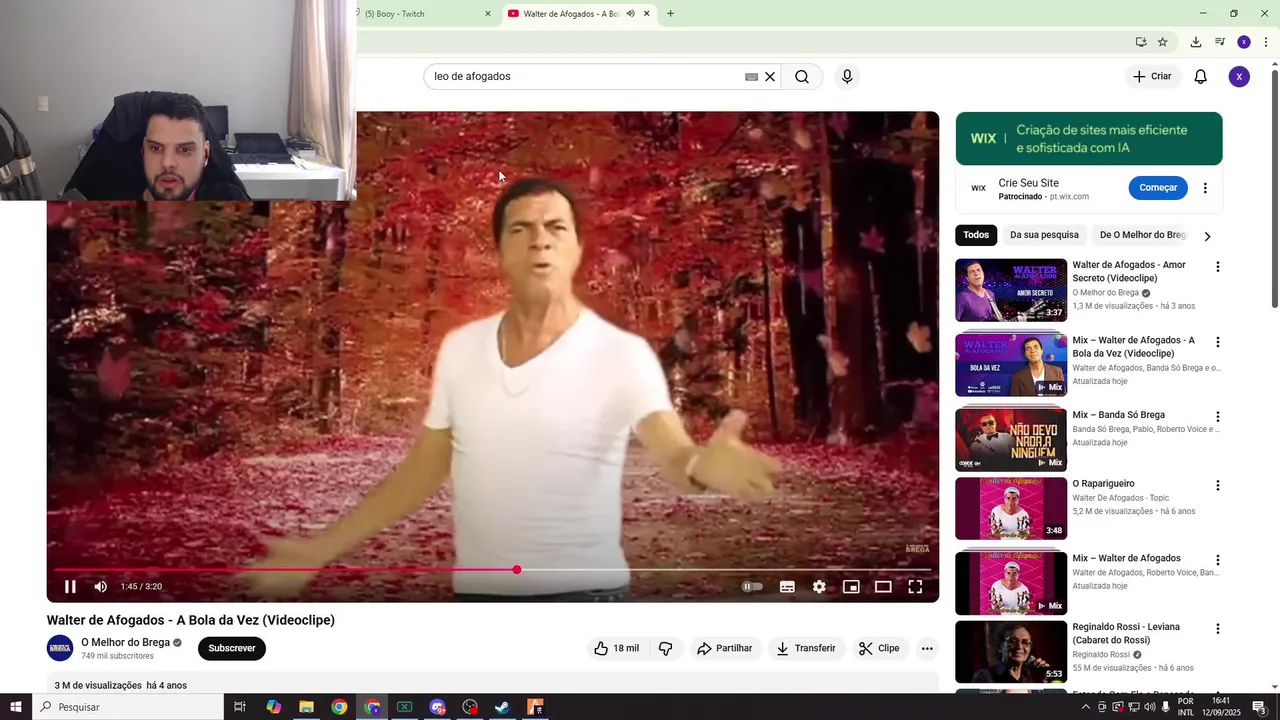Click the magnifier search button
The image size is (1280, 720).
tap(802, 77)
